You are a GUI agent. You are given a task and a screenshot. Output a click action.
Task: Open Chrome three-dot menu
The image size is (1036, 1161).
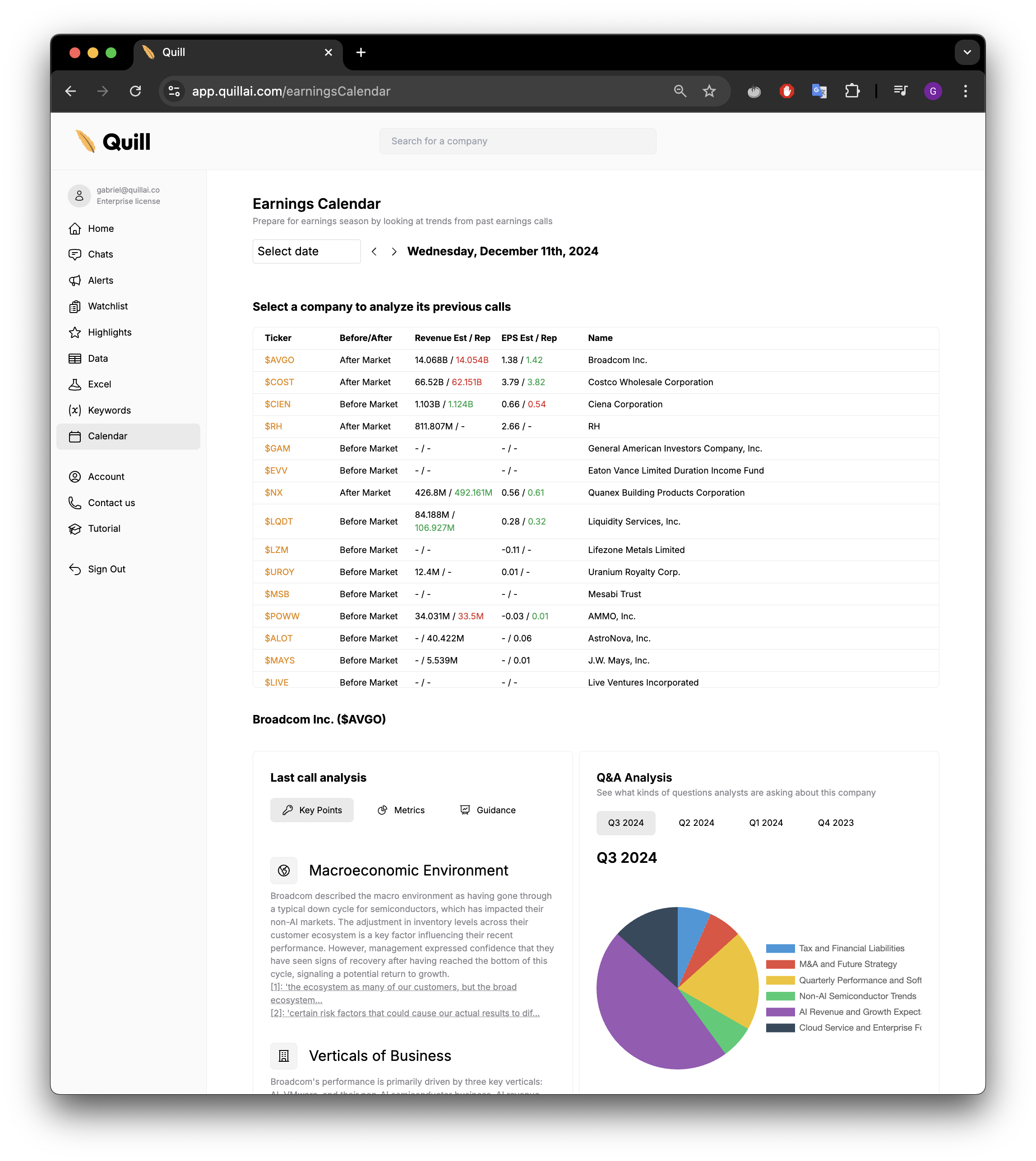966,91
